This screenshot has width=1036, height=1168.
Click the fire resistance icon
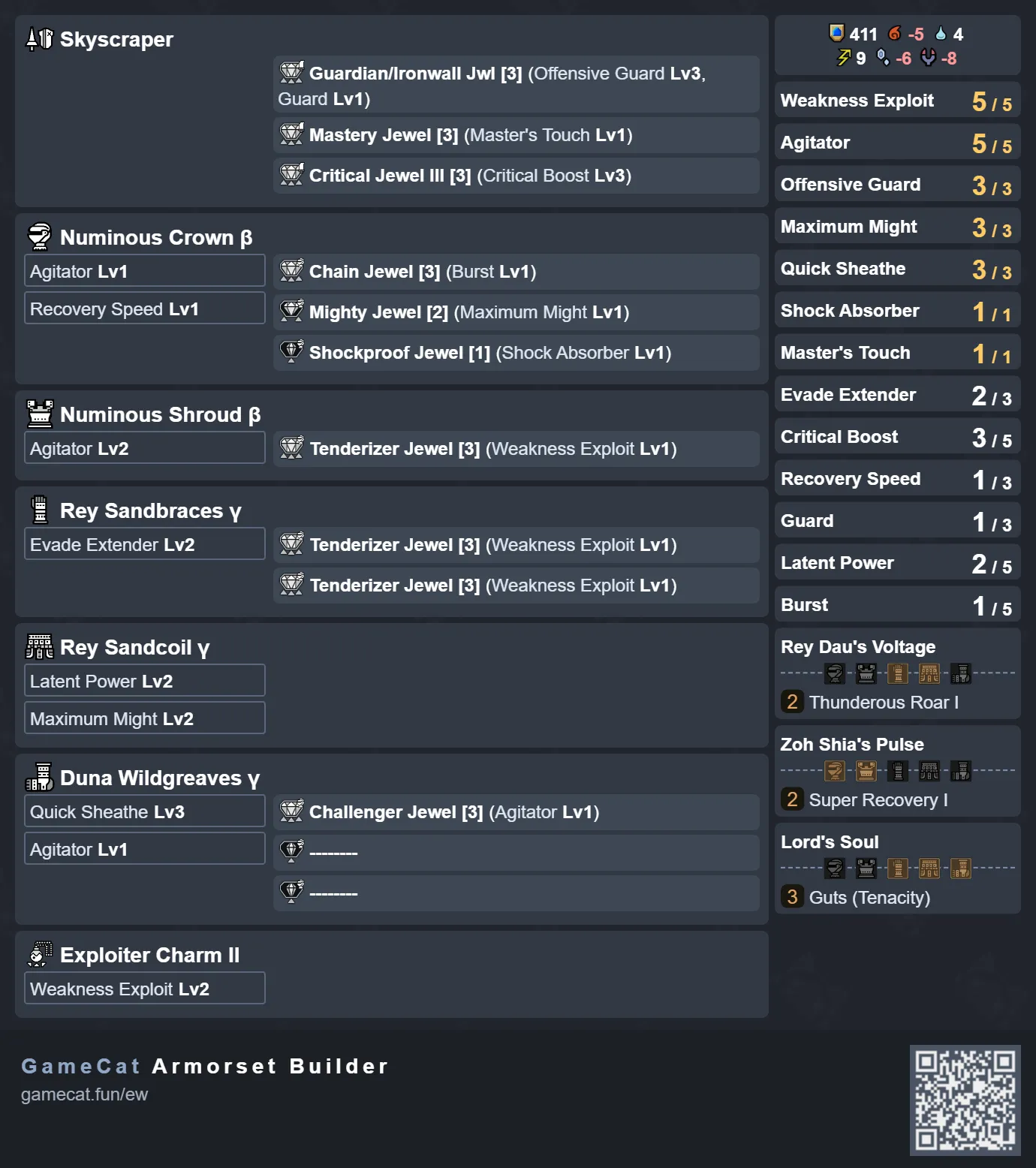tap(894, 33)
